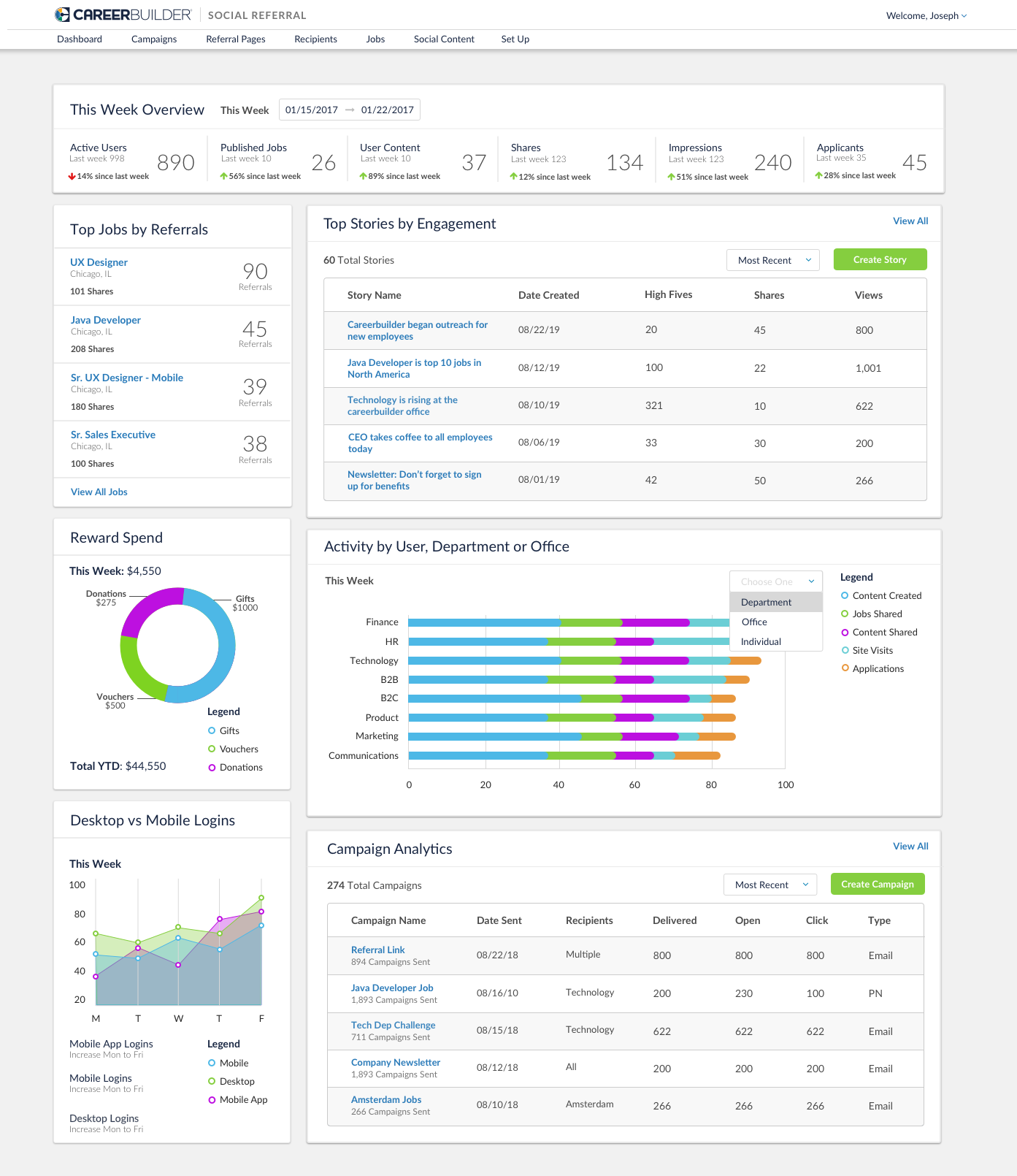
Task: Open the Most Recent dropdown in Top Stories
Action: tap(773, 260)
